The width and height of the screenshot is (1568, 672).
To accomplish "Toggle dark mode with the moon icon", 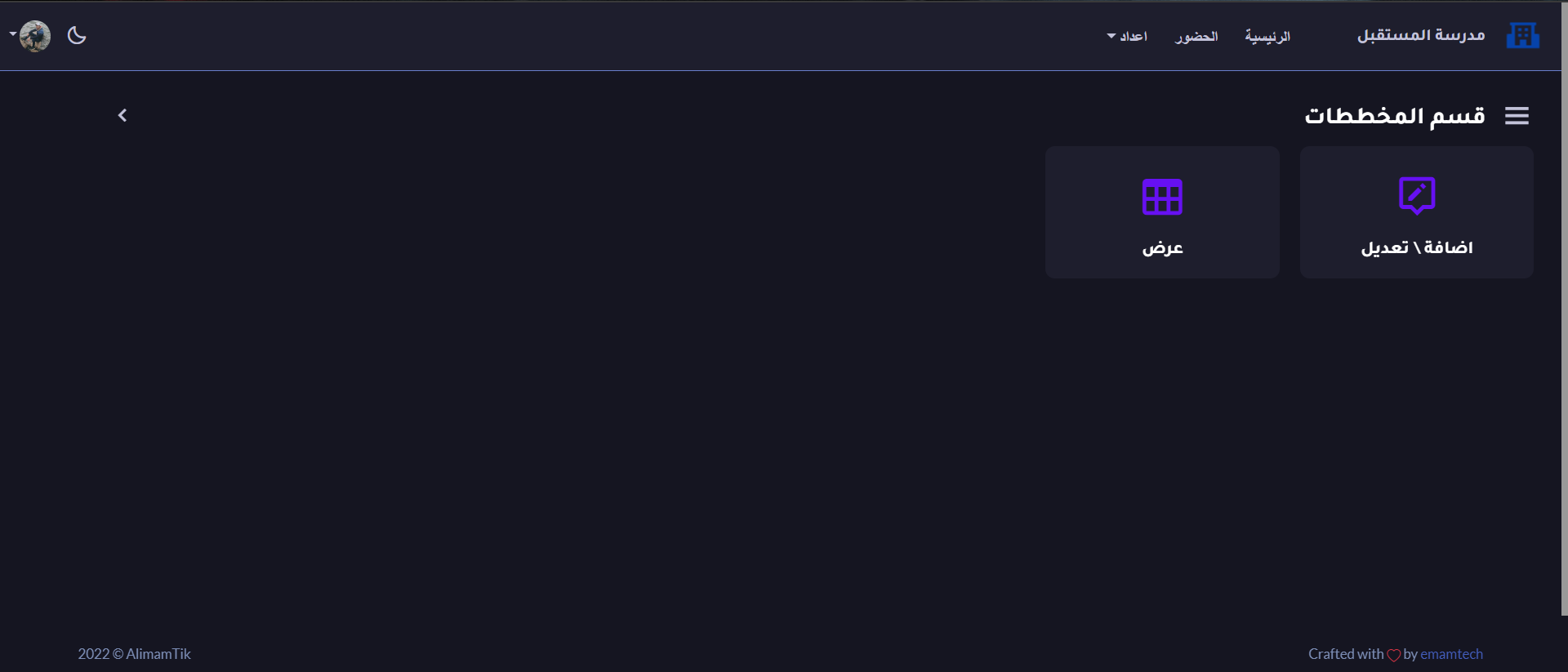I will [77, 35].
